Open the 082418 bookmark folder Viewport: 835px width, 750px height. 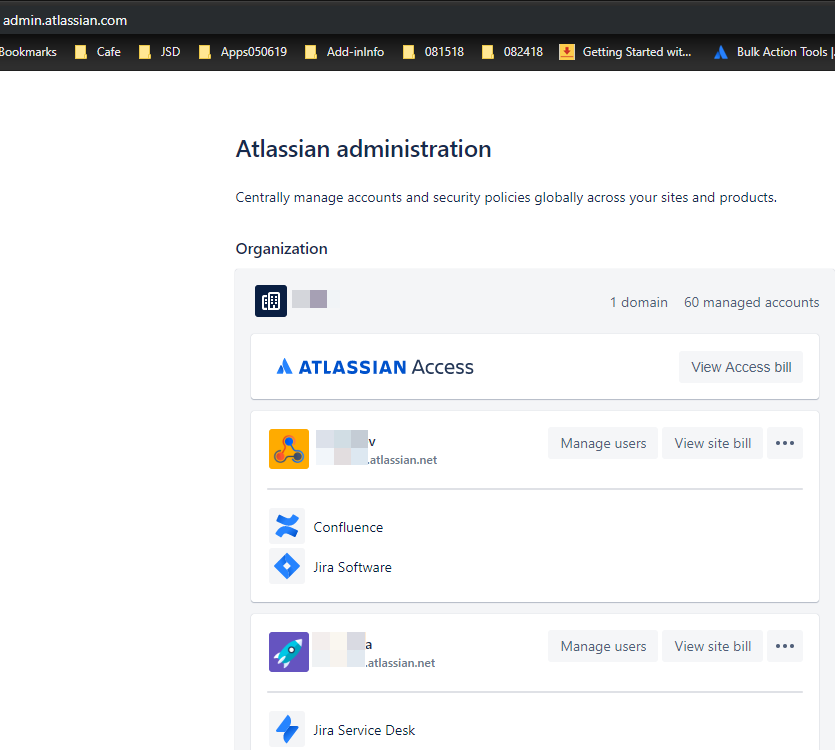tap(512, 52)
